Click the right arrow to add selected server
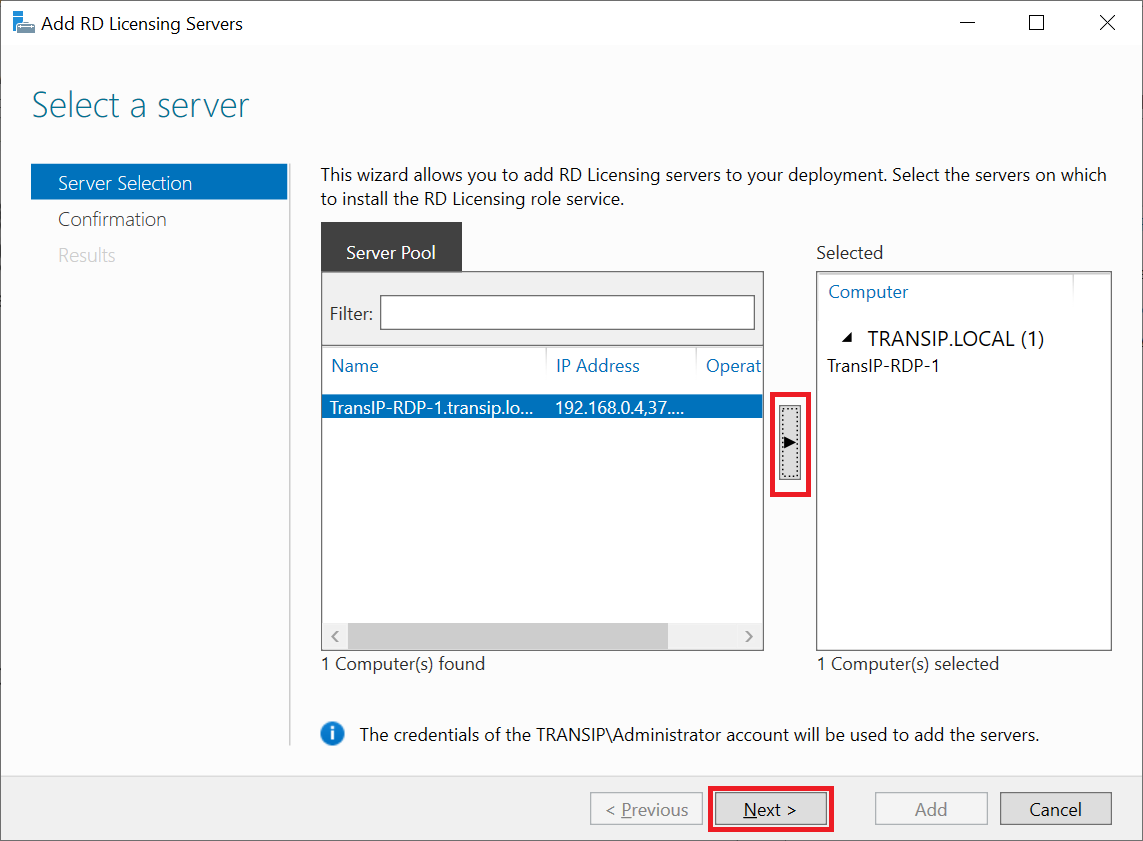Image resolution: width=1143 pixels, height=841 pixels. click(x=790, y=442)
